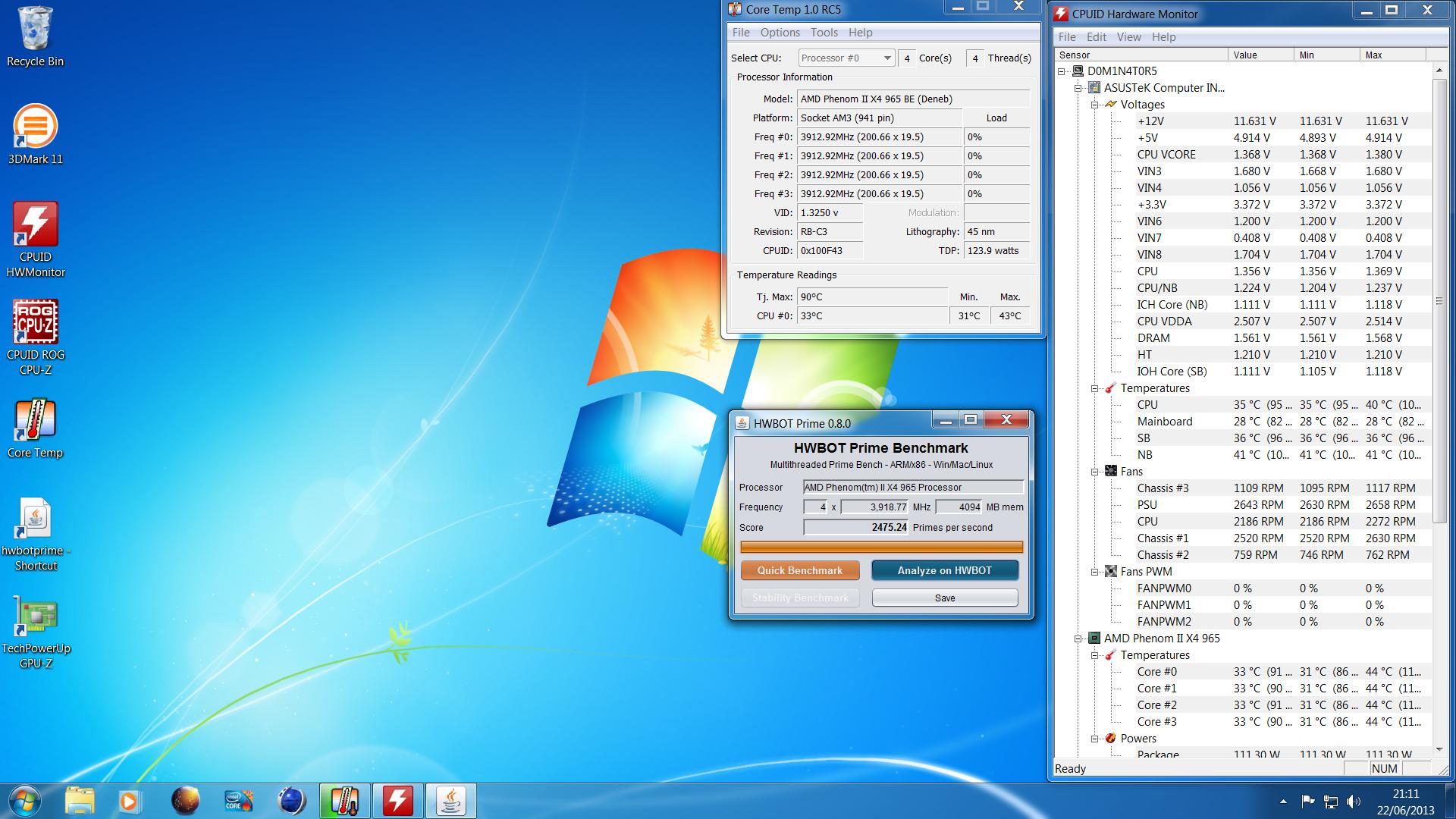Click the Value column header in HWMonitor
Screen dimensions: 1456x819
point(1261,55)
